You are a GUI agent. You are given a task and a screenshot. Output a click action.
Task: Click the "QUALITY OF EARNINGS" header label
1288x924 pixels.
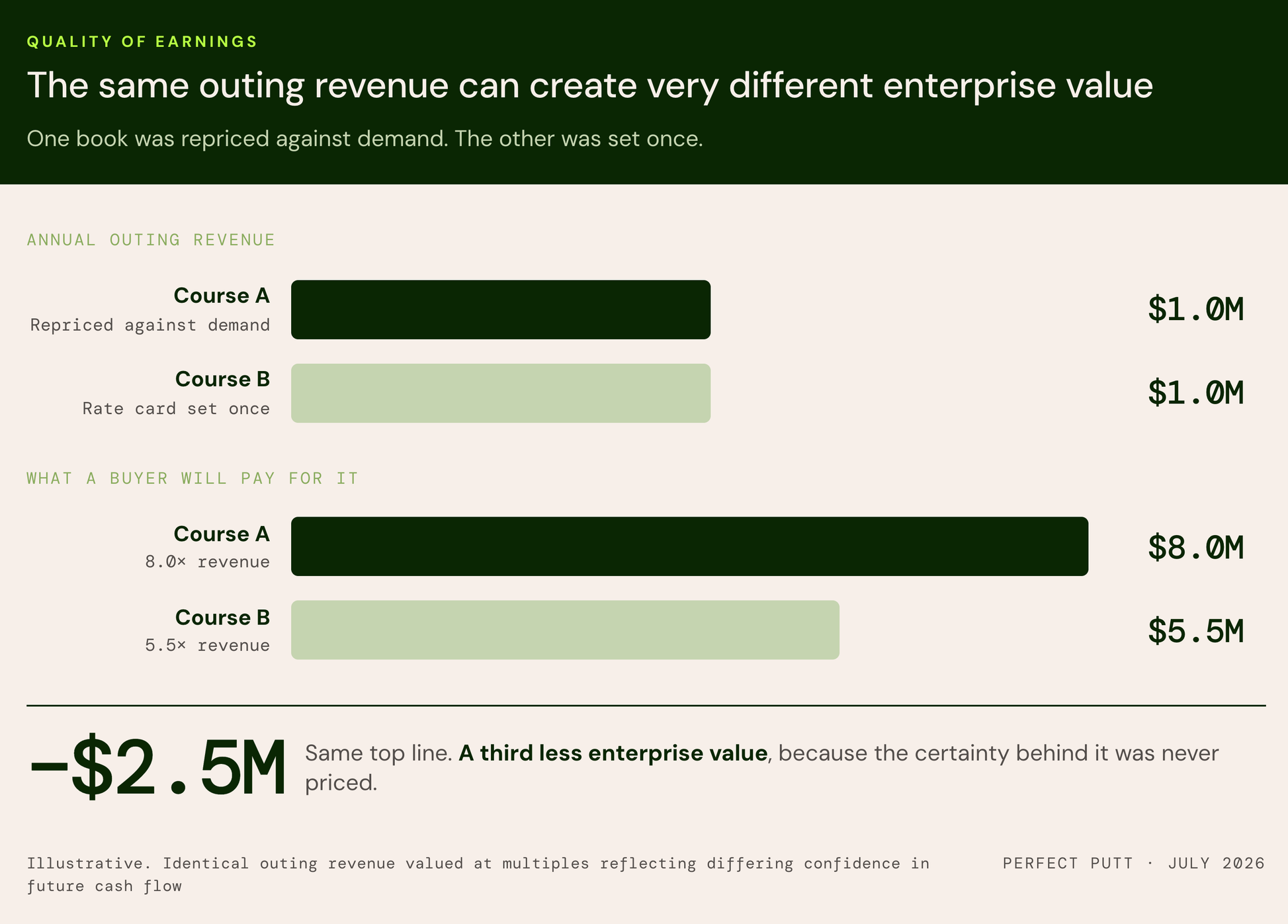coord(142,42)
